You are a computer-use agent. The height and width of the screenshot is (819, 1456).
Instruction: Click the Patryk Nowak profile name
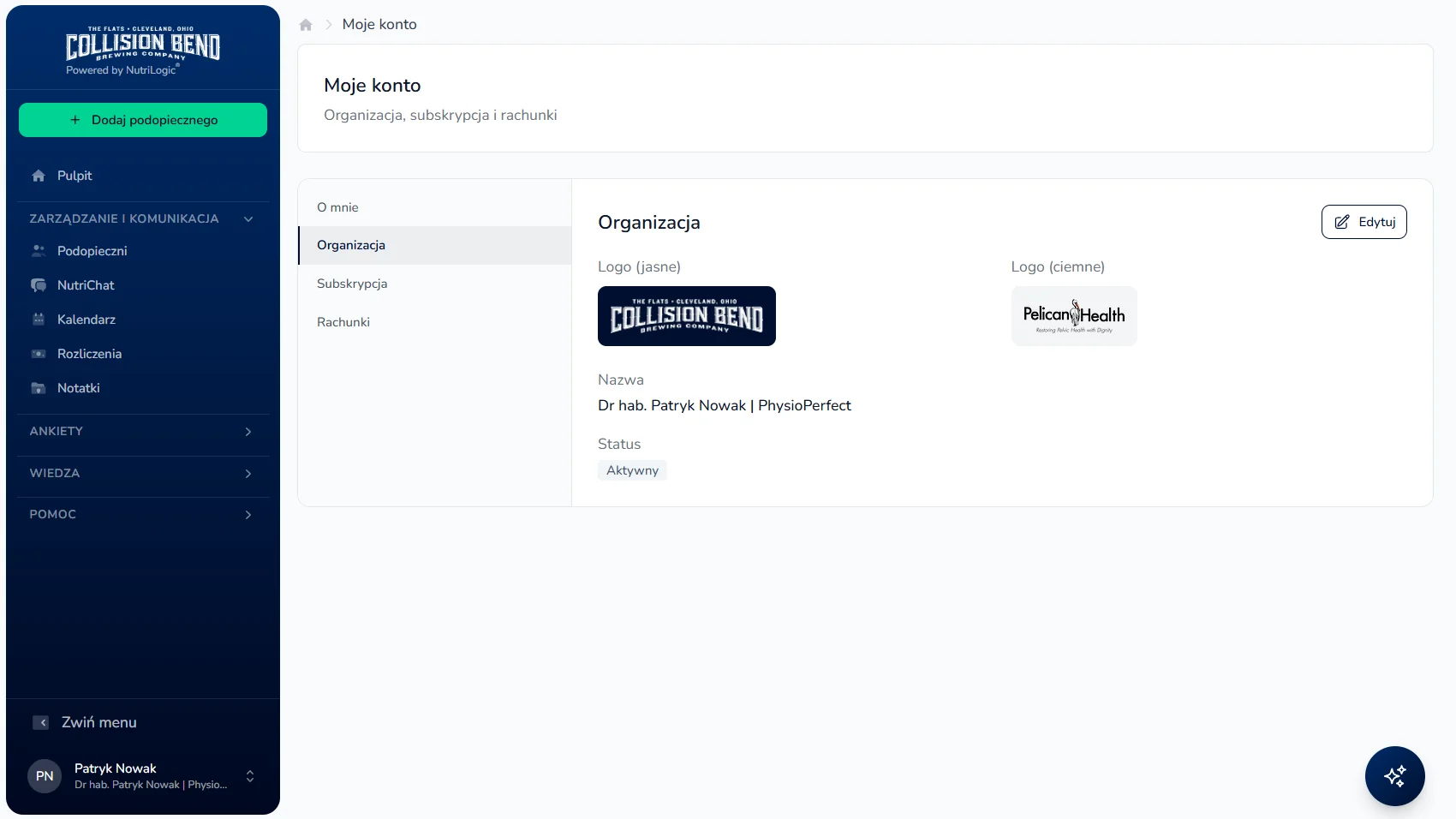116,768
